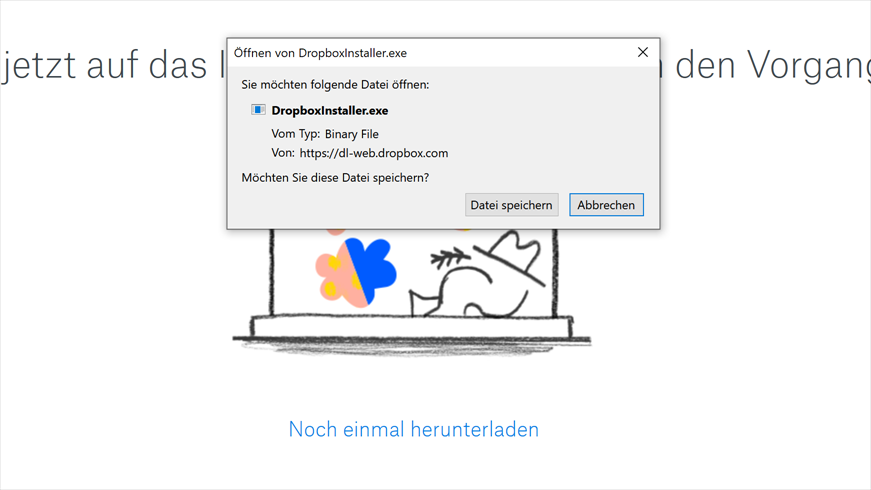The width and height of the screenshot is (871, 490).
Task: Click the dialog title Öffnen von DropboxInstaller.exe
Action: tap(321, 53)
